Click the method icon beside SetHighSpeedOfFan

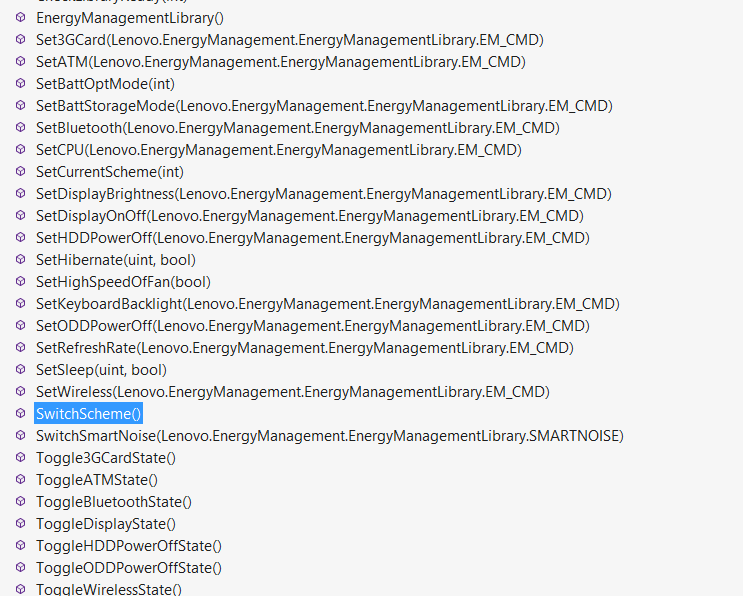pos(20,281)
